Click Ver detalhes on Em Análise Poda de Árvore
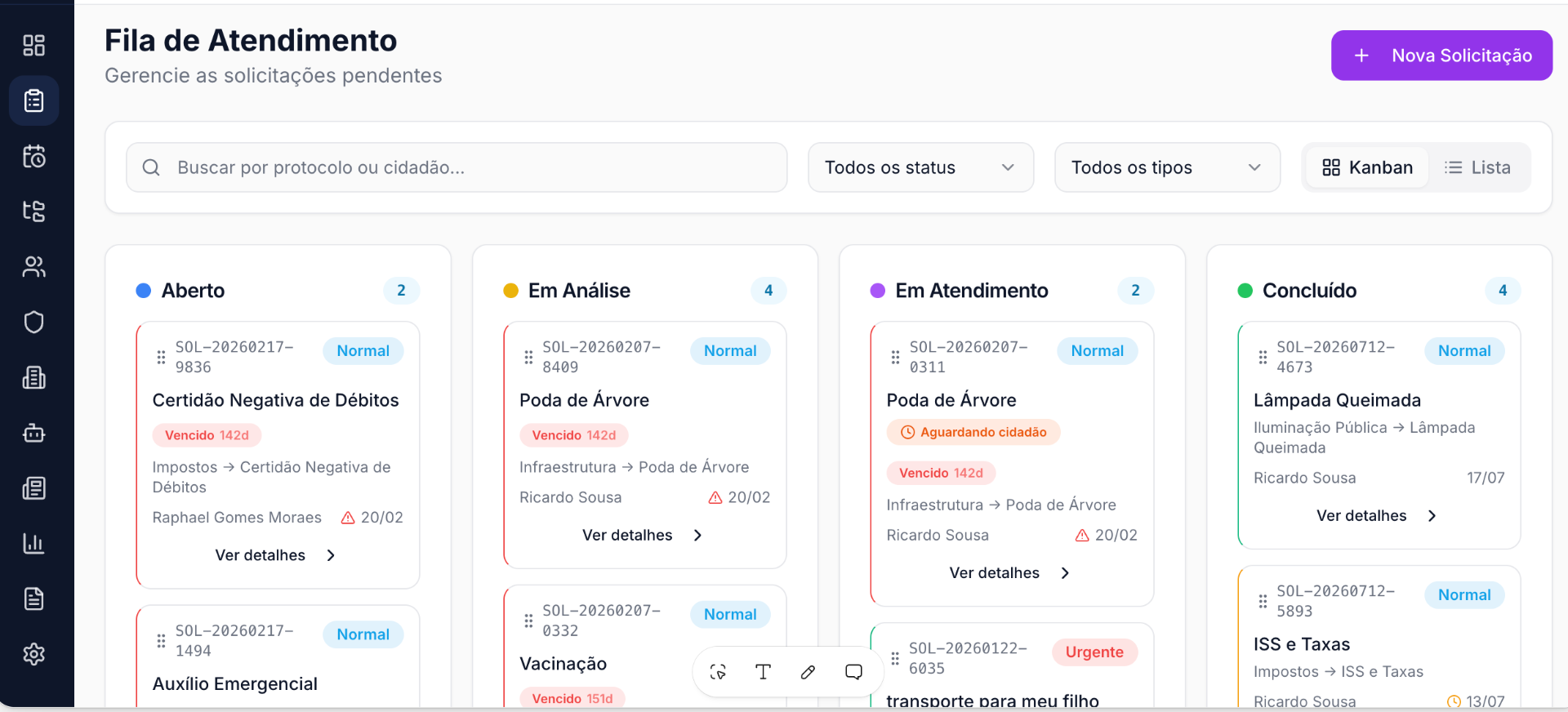Viewport: 1568px width, 712px height. [643, 536]
